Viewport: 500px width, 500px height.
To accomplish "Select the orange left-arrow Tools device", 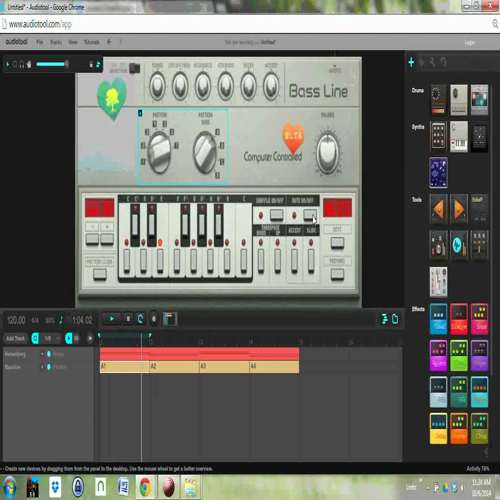I will pyautogui.click(x=438, y=209).
